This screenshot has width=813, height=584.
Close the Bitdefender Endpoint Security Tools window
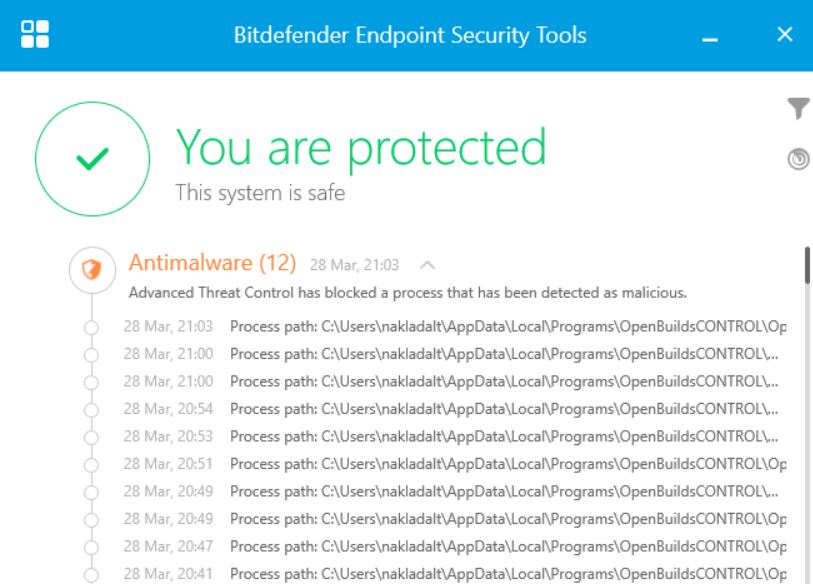[x=785, y=34]
